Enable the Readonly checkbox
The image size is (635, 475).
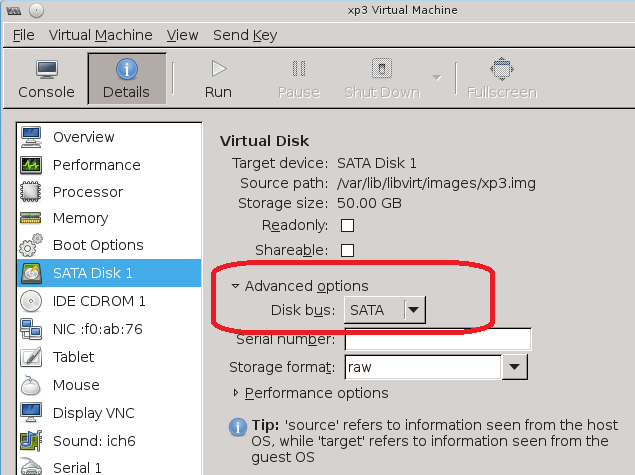(348, 225)
